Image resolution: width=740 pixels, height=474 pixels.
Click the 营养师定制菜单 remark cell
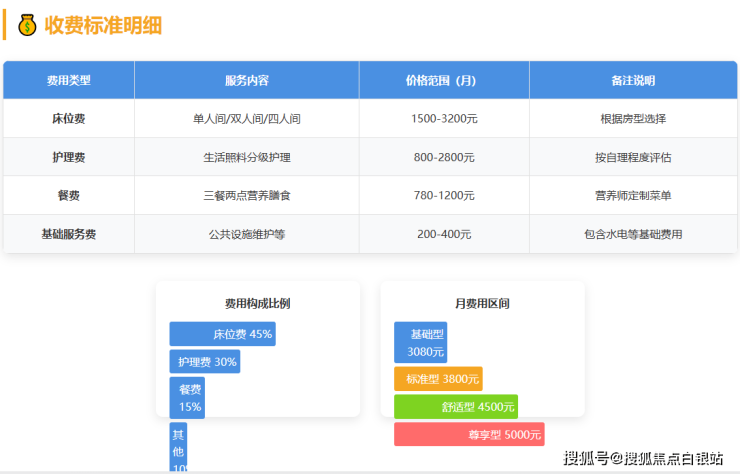click(x=632, y=195)
